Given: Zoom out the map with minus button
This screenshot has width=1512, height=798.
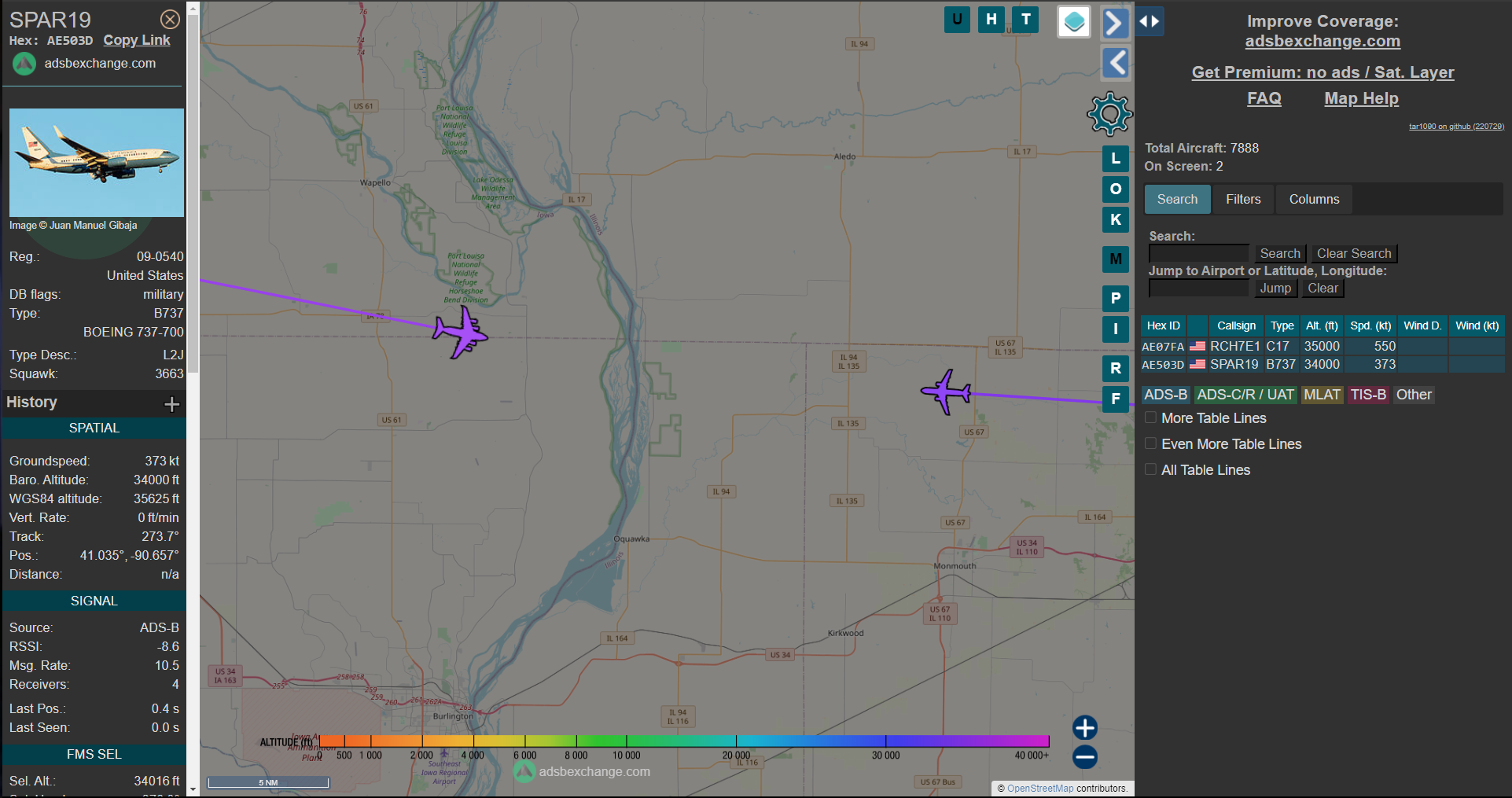Looking at the screenshot, I should point(1085,757).
